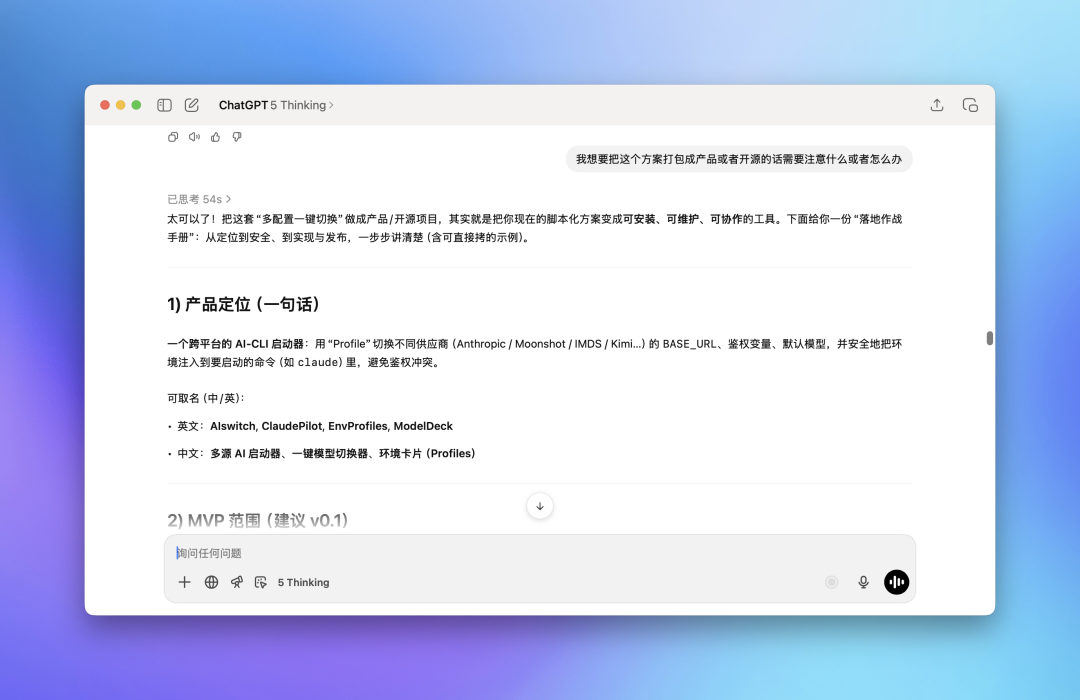Open the share conversation icon
The height and width of the screenshot is (700, 1080).
point(937,105)
